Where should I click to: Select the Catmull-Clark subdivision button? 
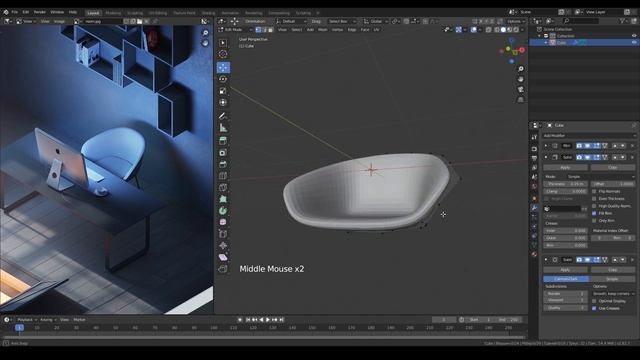[x=566, y=279]
